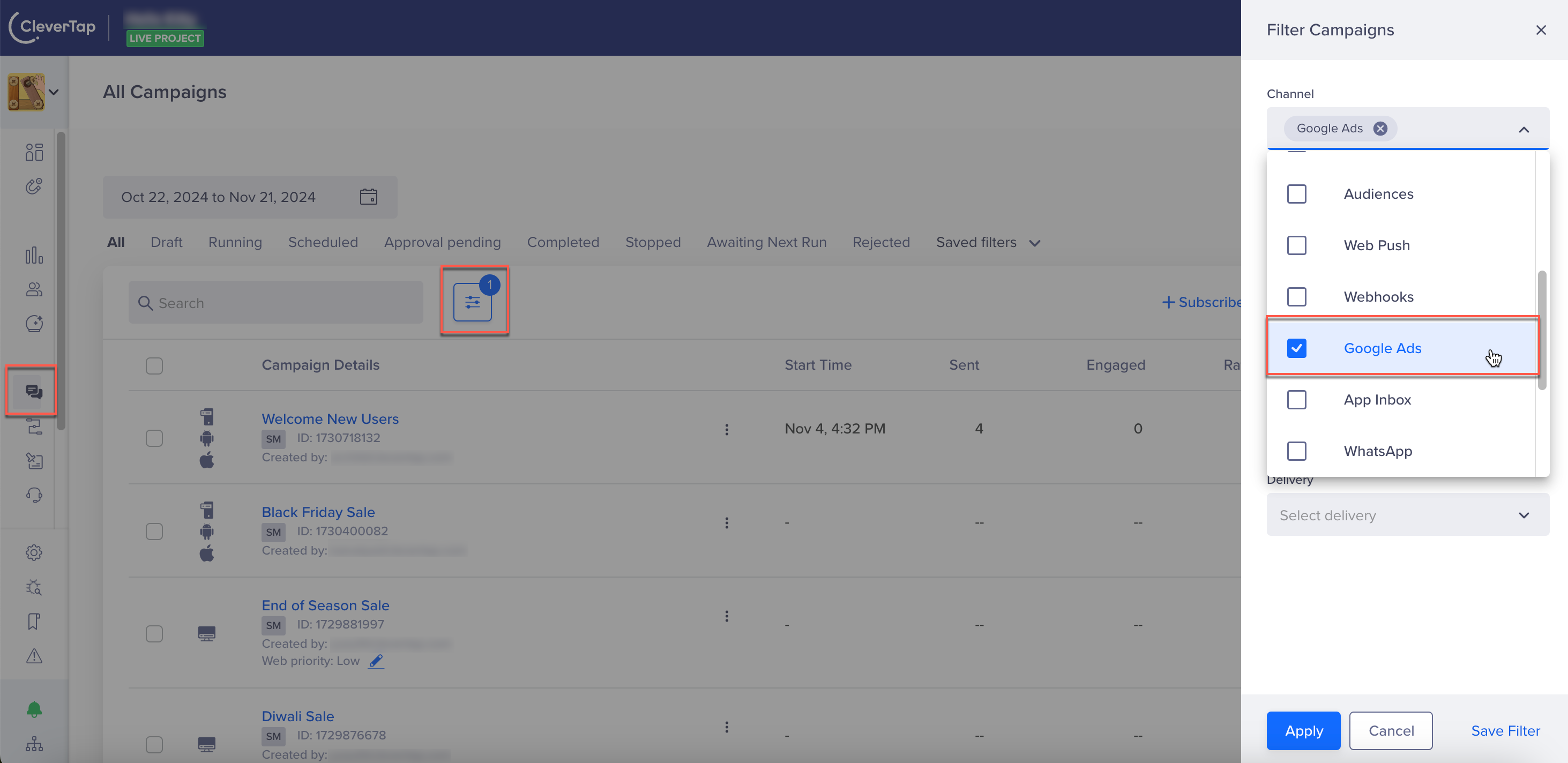1568x763 pixels.
Task: Click the Support/Help sidebar icon
Action: click(x=33, y=494)
